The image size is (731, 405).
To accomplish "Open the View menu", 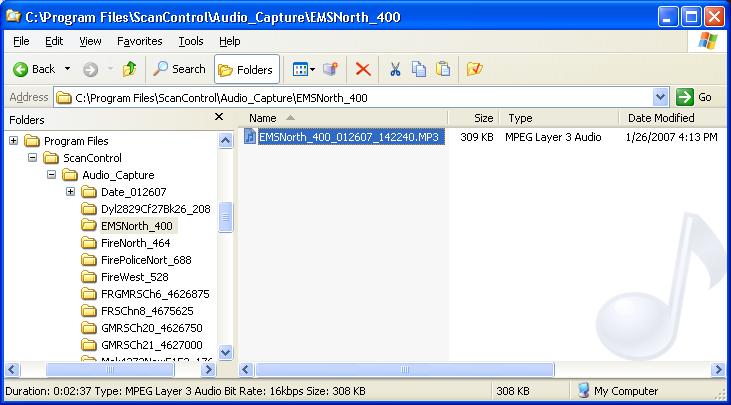I will coord(90,41).
